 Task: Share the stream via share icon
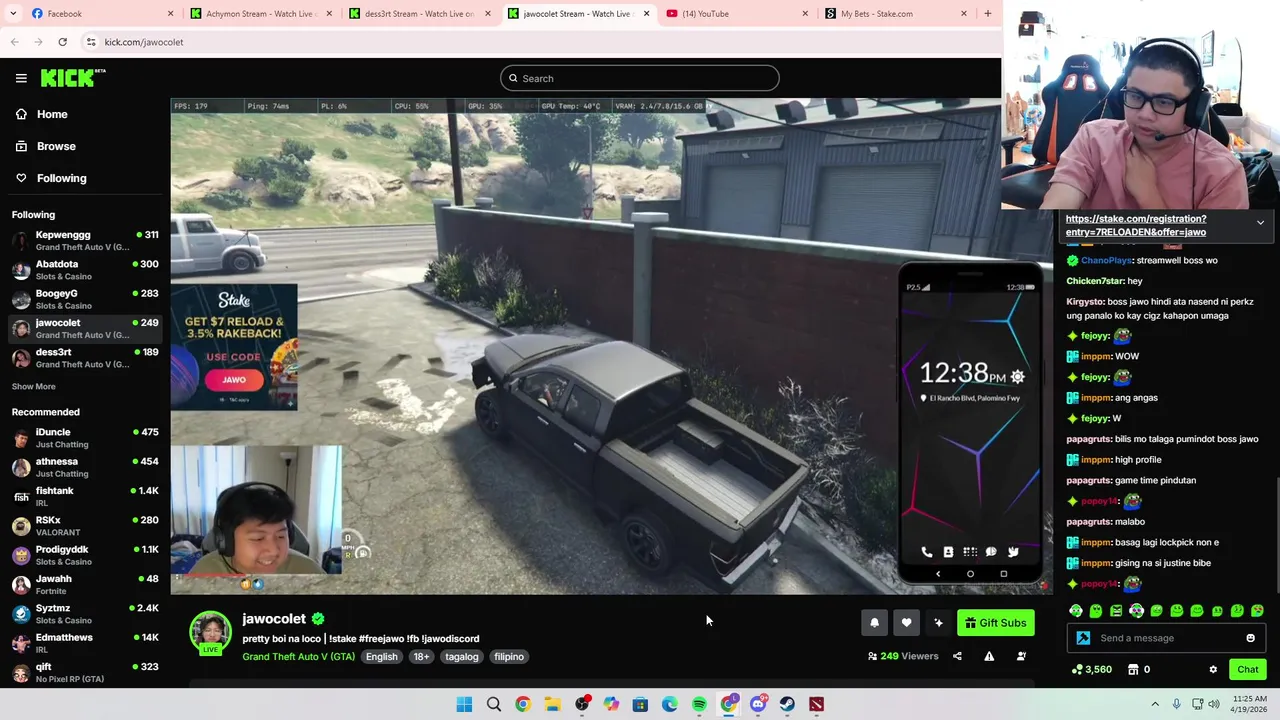point(957,656)
